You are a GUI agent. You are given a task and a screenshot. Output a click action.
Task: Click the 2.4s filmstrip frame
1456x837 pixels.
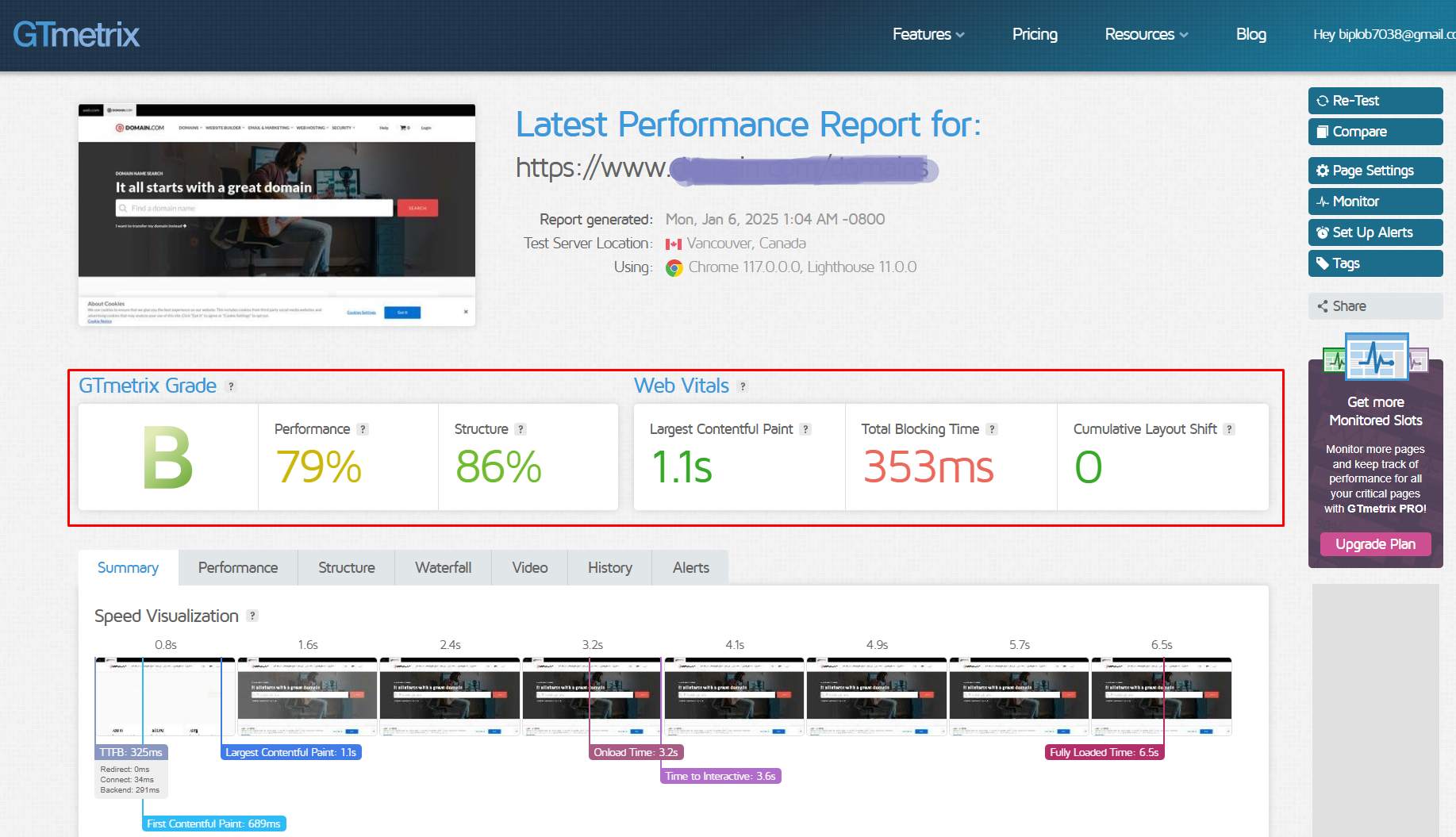point(450,697)
